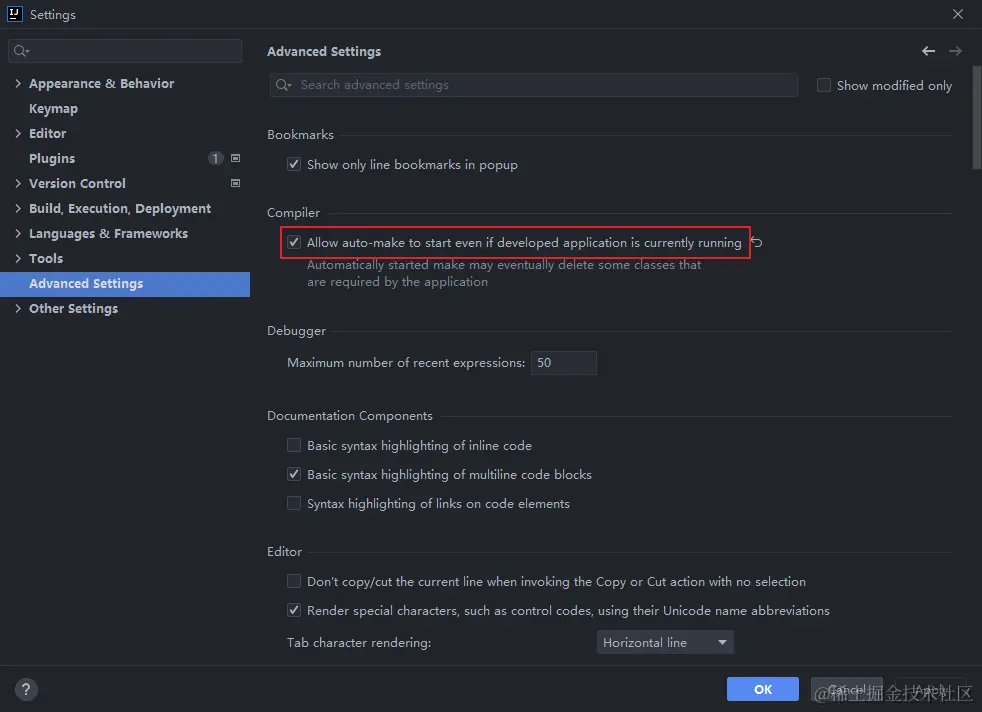The width and height of the screenshot is (982, 712).
Task: Click the forward navigation arrow
Action: (x=956, y=50)
